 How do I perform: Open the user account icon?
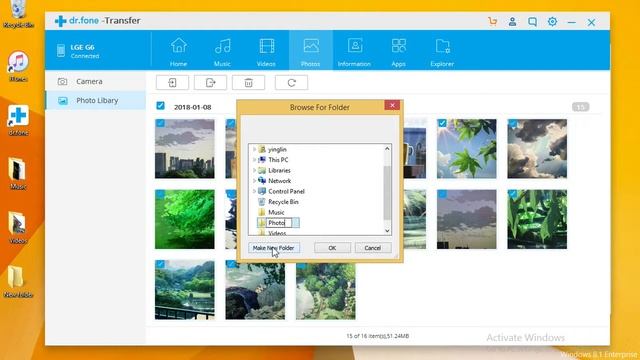pos(512,22)
